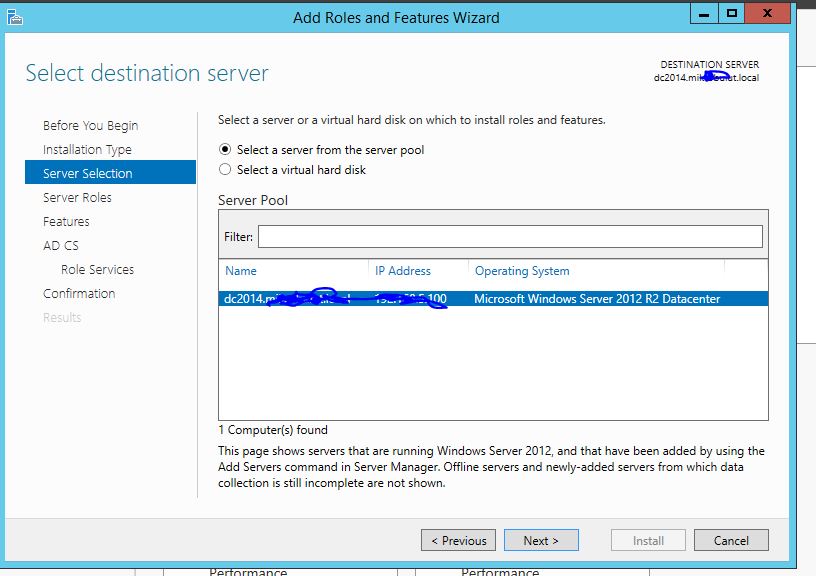This screenshot has height=576, width=816.
Task: Open the Features step
Action: (66, 222)
